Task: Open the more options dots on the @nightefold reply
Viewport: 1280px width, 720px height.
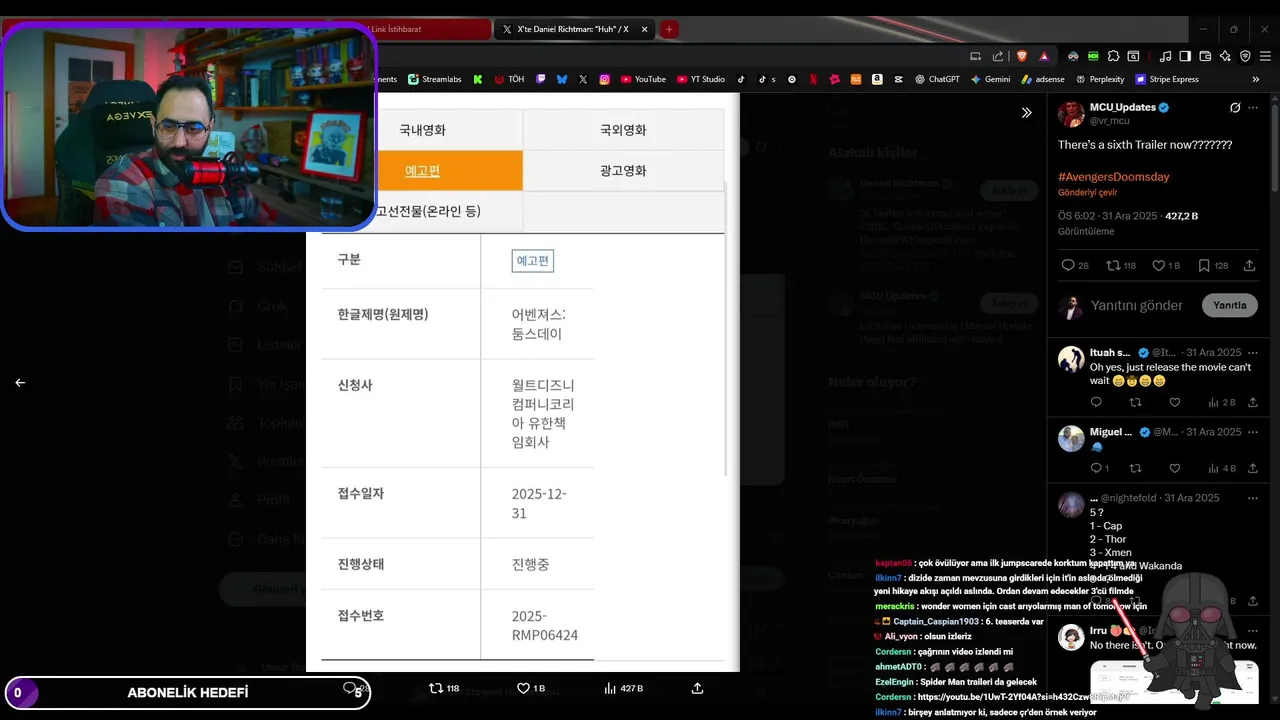Action: coord(1253,498)
